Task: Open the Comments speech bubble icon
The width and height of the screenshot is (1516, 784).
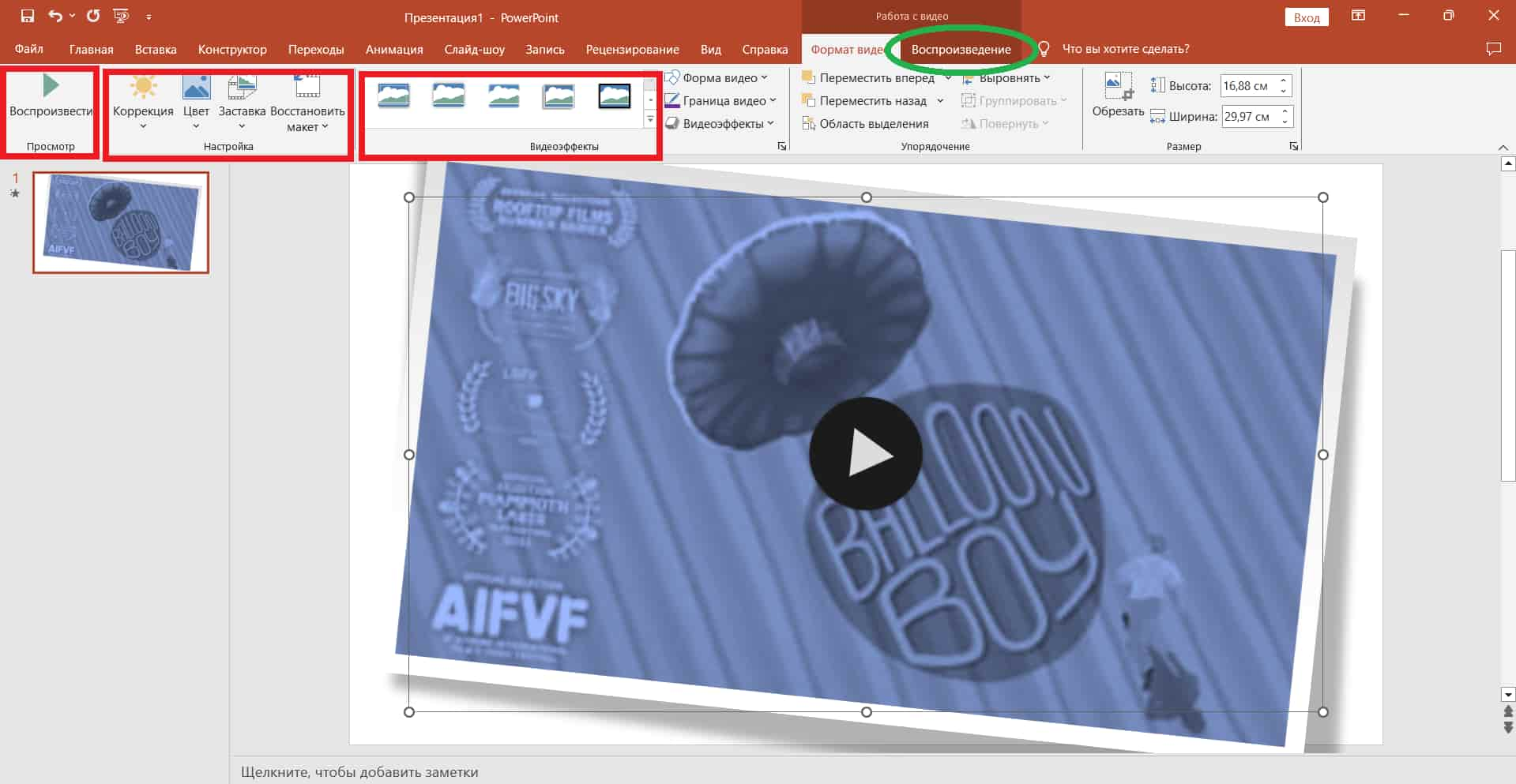Action: 1493,49
